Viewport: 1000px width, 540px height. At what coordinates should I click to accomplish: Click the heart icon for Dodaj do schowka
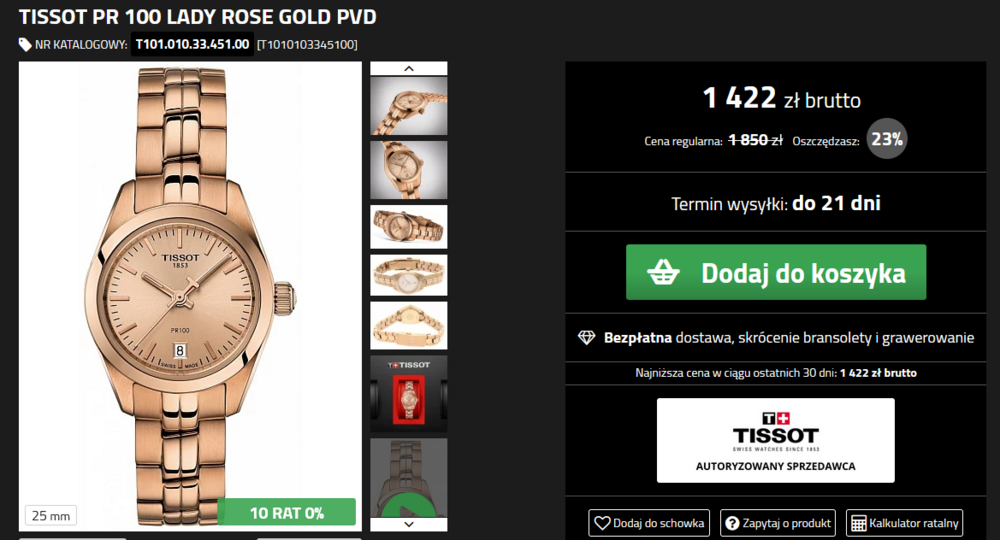point(602,523)
